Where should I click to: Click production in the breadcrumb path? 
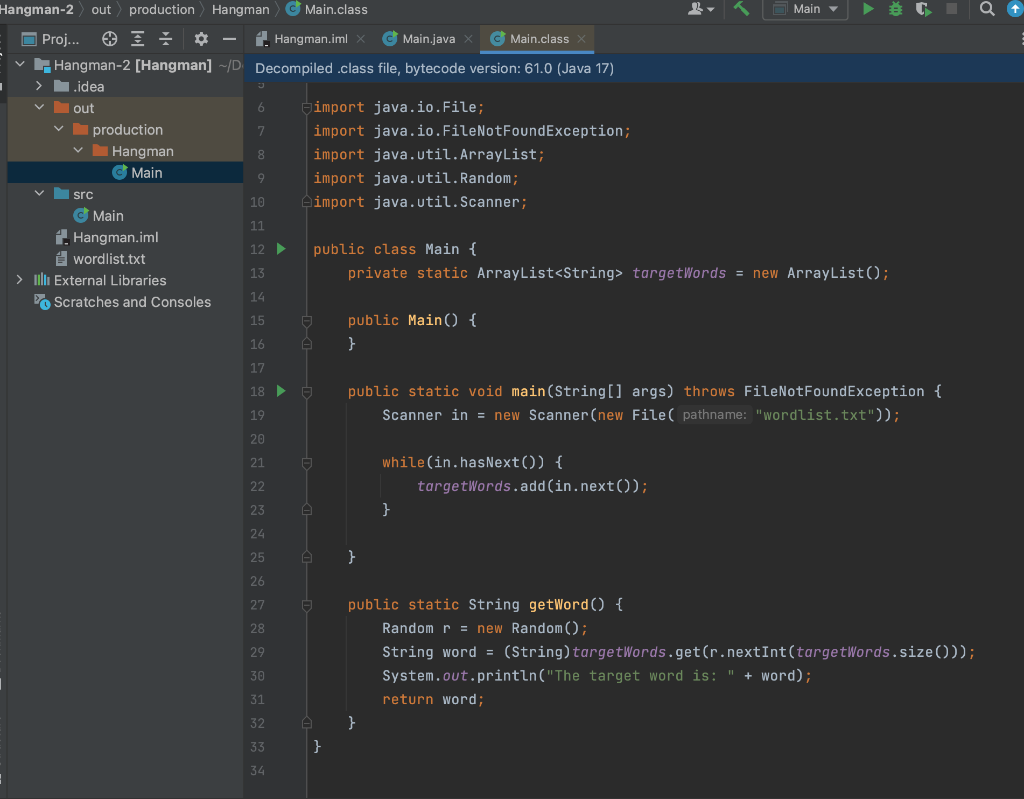[x=161, y=9]
